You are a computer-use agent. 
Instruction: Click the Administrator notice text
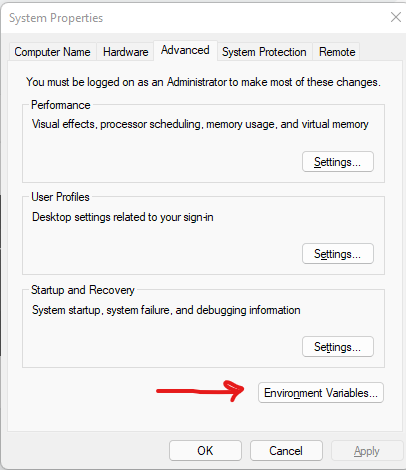(203, 82)
